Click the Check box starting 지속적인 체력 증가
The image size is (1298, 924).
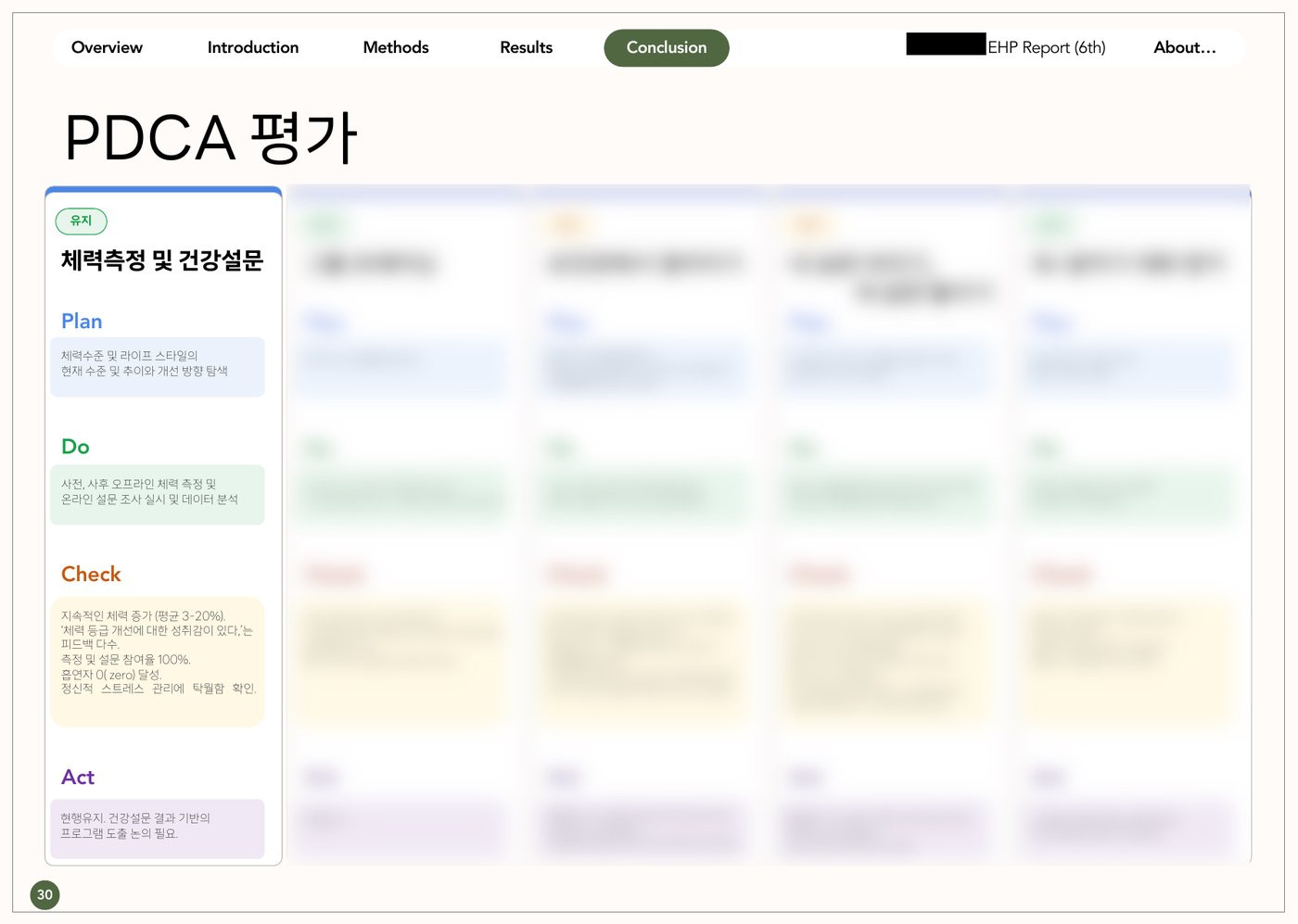[158, 662]
